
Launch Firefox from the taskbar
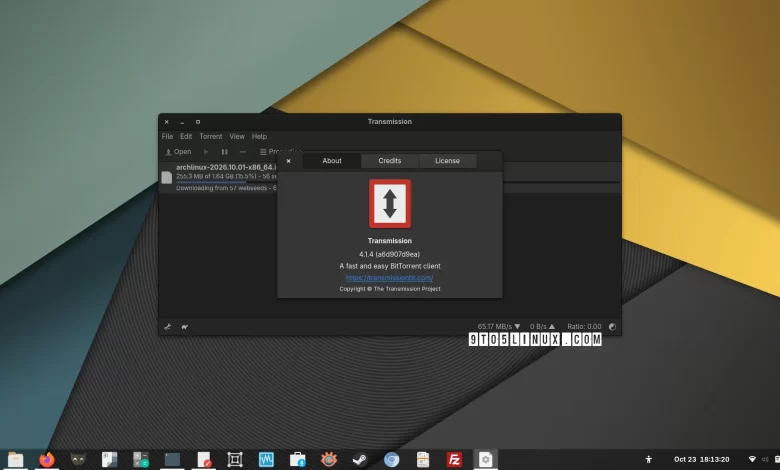coord(47,459)
